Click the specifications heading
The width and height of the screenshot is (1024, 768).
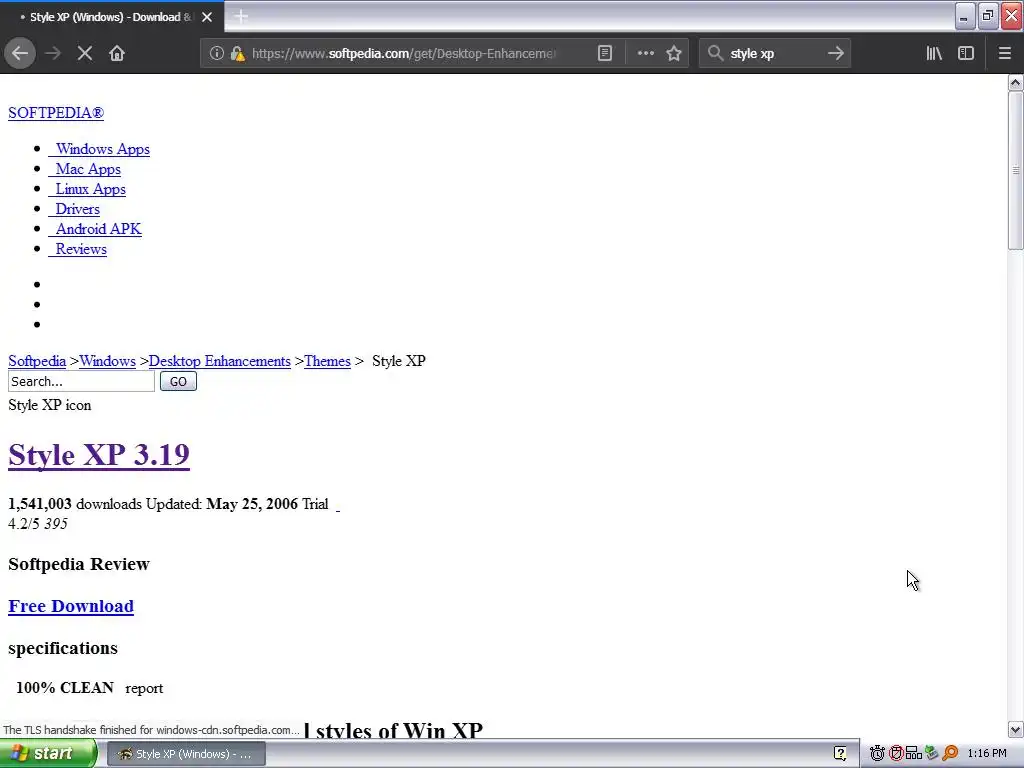(63, 648)
